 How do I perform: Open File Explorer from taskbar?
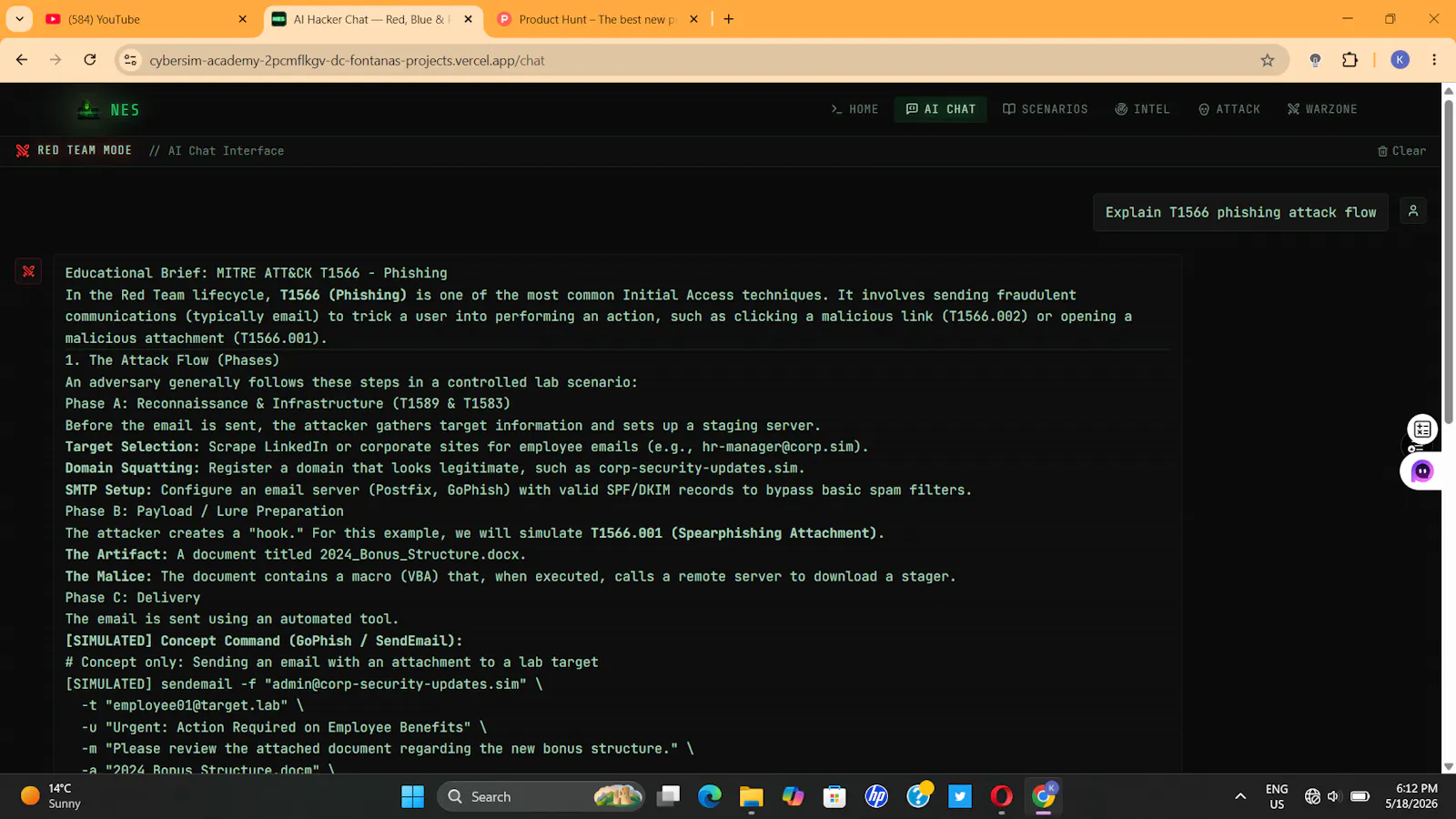point(751,796)
